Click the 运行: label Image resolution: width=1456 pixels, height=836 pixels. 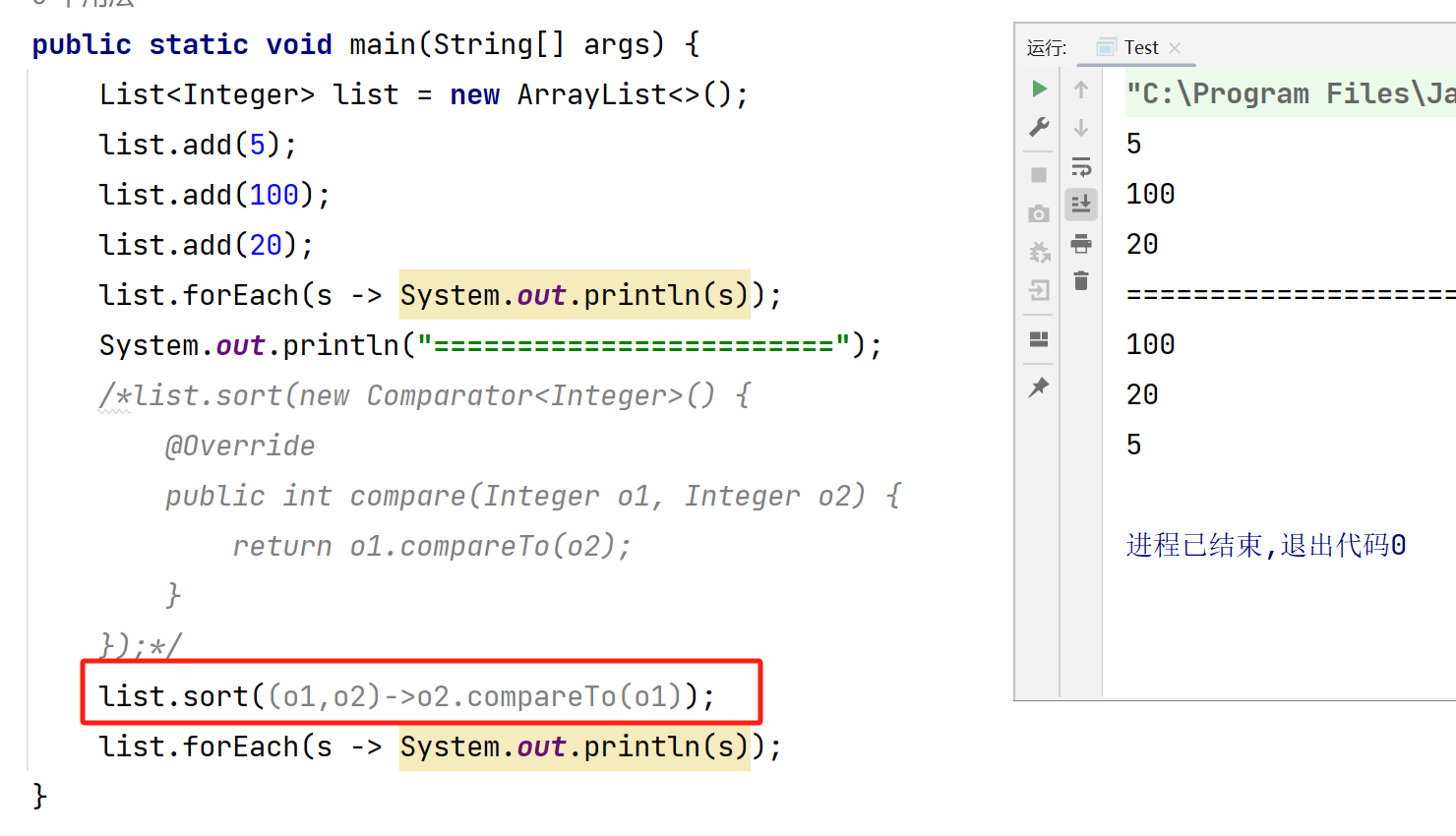coord(1047,48)
